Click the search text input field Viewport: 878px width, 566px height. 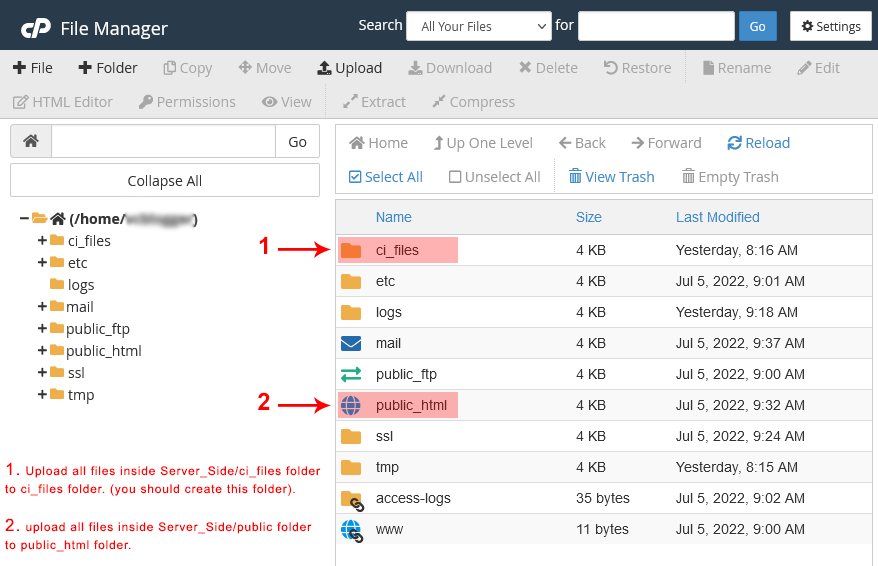point(656,26)
